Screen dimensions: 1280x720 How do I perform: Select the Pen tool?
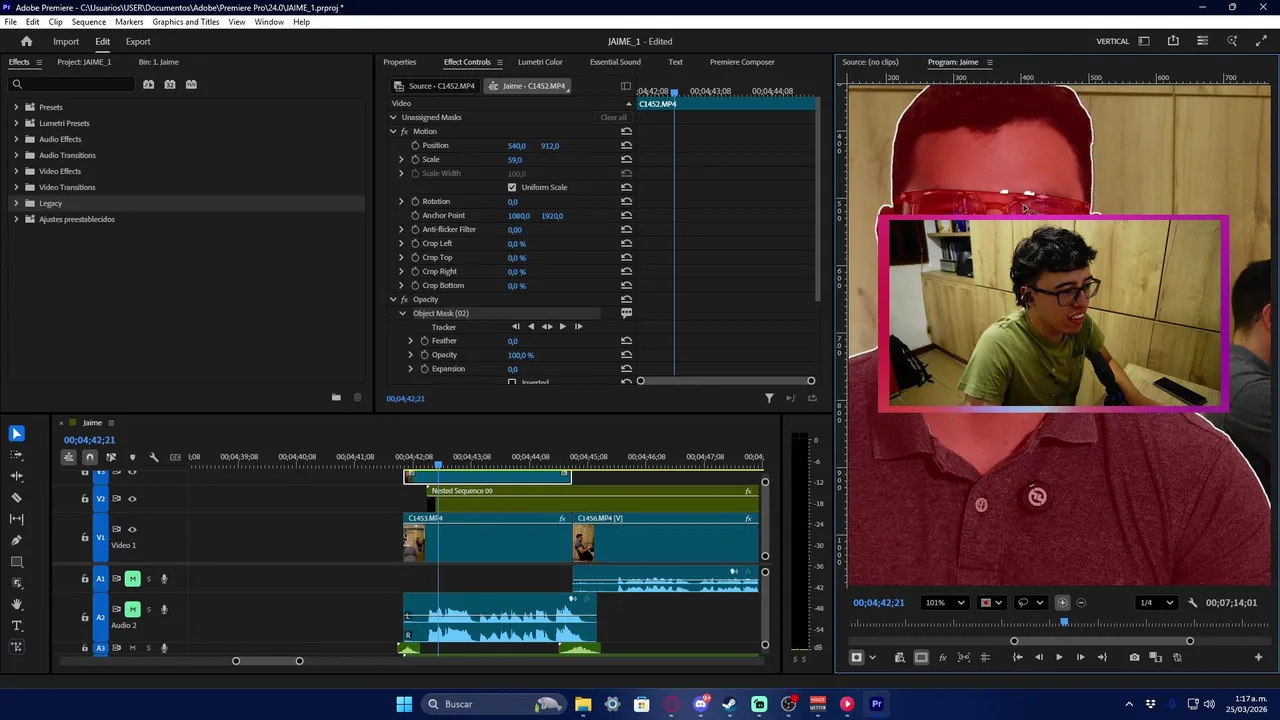(x=16, y=540)
